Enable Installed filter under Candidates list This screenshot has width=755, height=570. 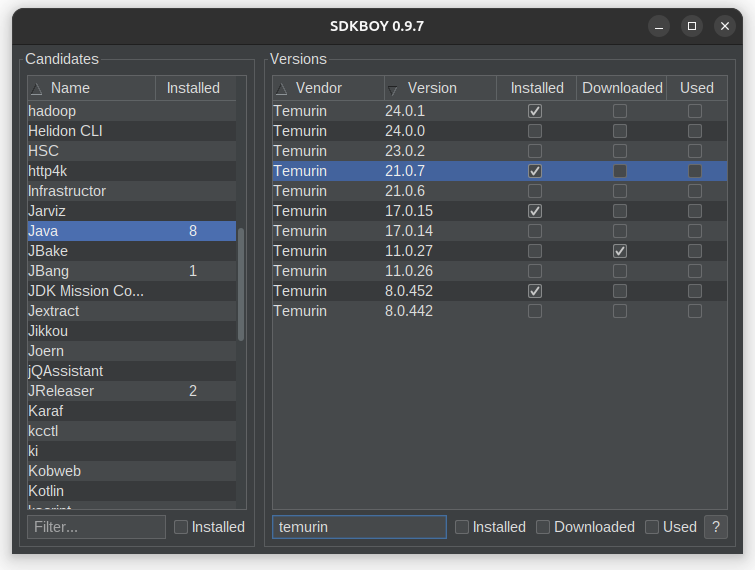pyautogui.click(x=181, y=527)
